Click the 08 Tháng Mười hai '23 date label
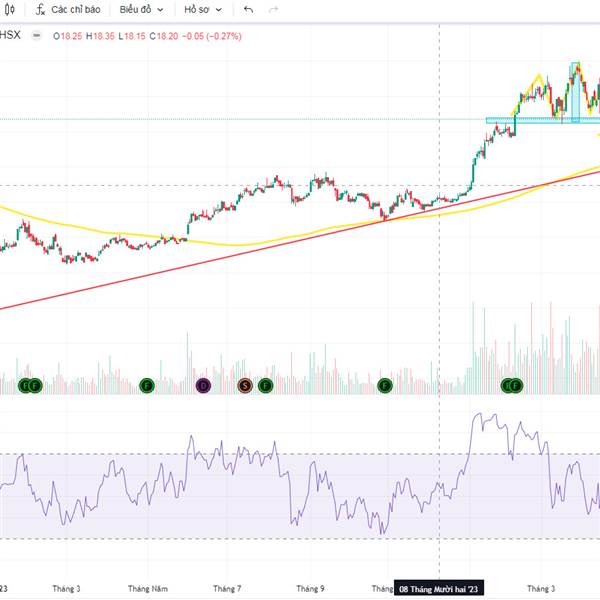600x600 pixels. [x=439, y=589]
